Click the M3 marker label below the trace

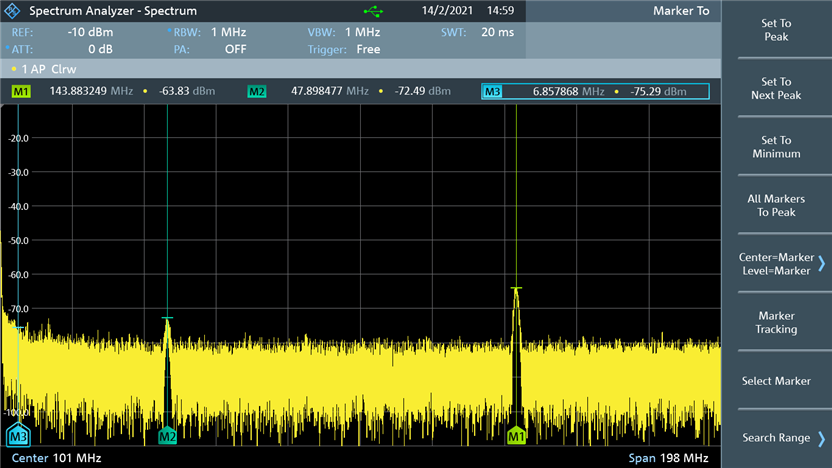[18, 436]
